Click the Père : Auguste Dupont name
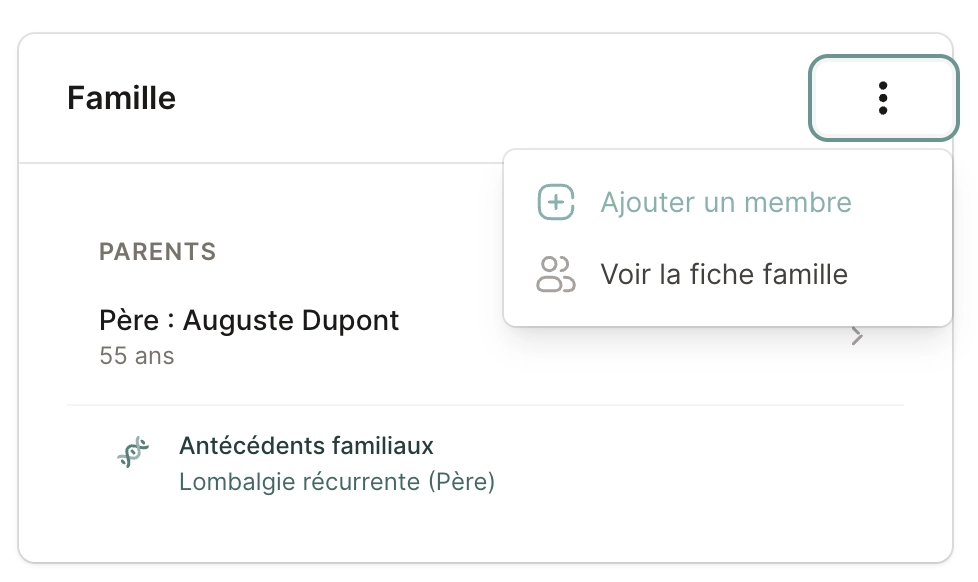The height and width of the screenshot is (582, 978). click(249, 320)
